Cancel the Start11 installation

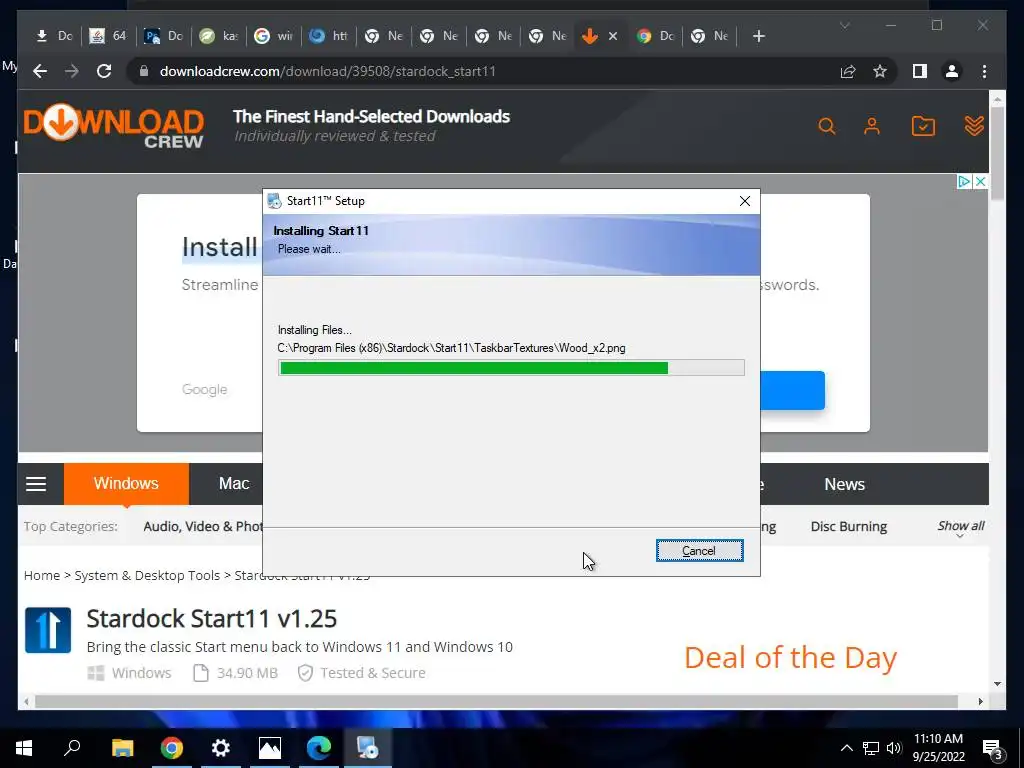pos(699,551)
